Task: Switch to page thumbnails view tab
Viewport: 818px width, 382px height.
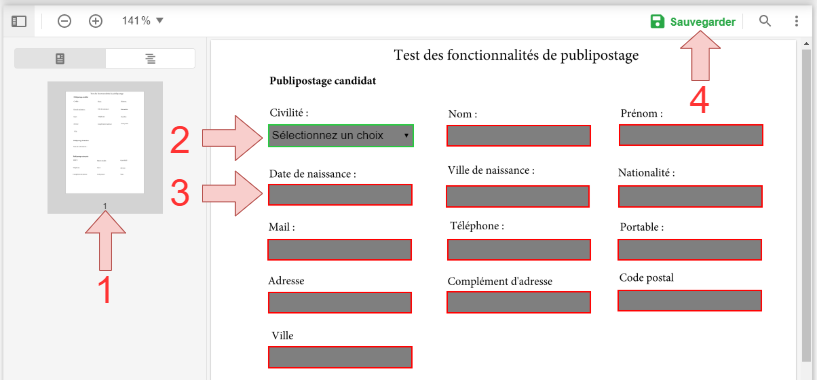Action: [60, 58]
